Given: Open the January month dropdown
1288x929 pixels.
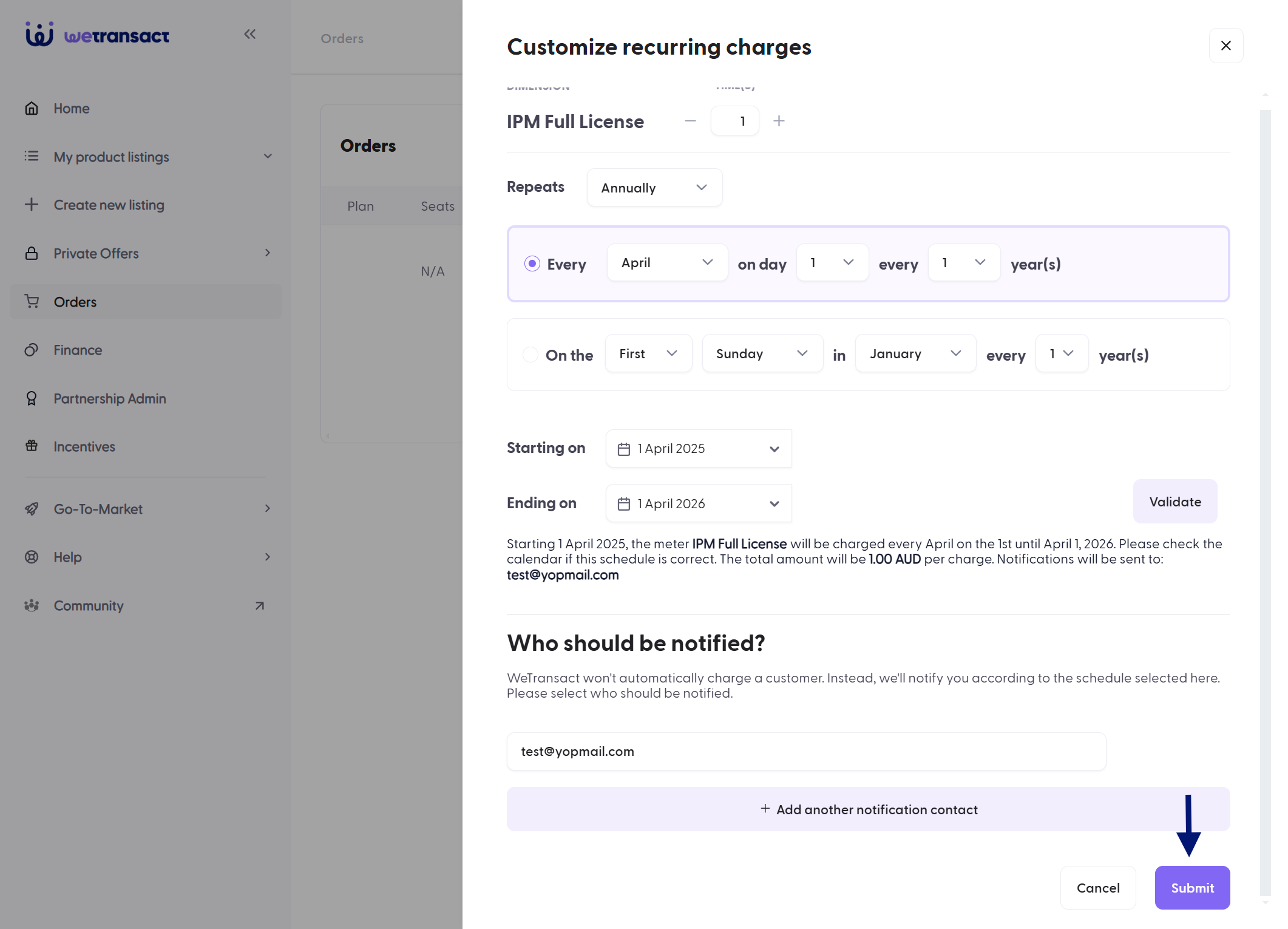Looking at the screenshot, I should [x=915, y=354].
